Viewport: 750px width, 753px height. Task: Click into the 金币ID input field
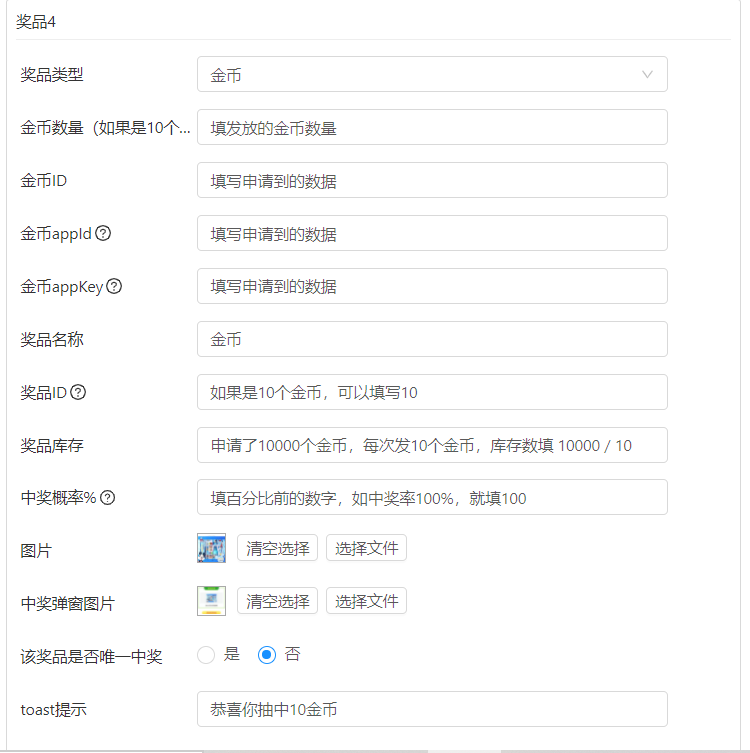(x=432, y=180)
